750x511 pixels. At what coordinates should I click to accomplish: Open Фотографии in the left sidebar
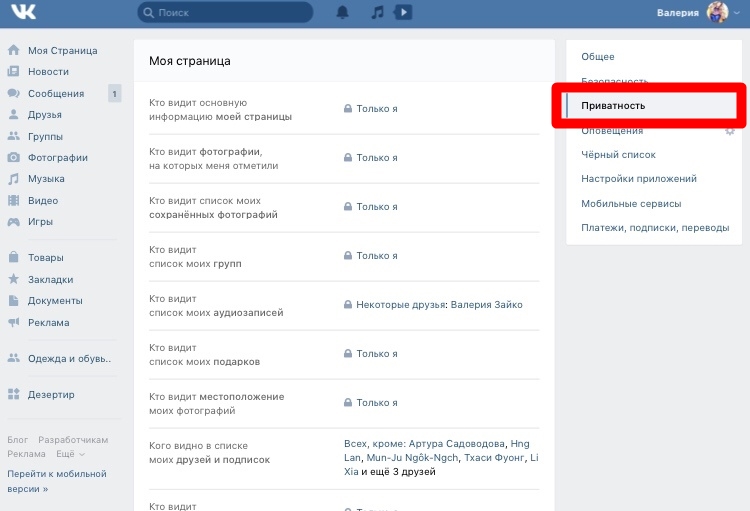click(x=58, y=158)
